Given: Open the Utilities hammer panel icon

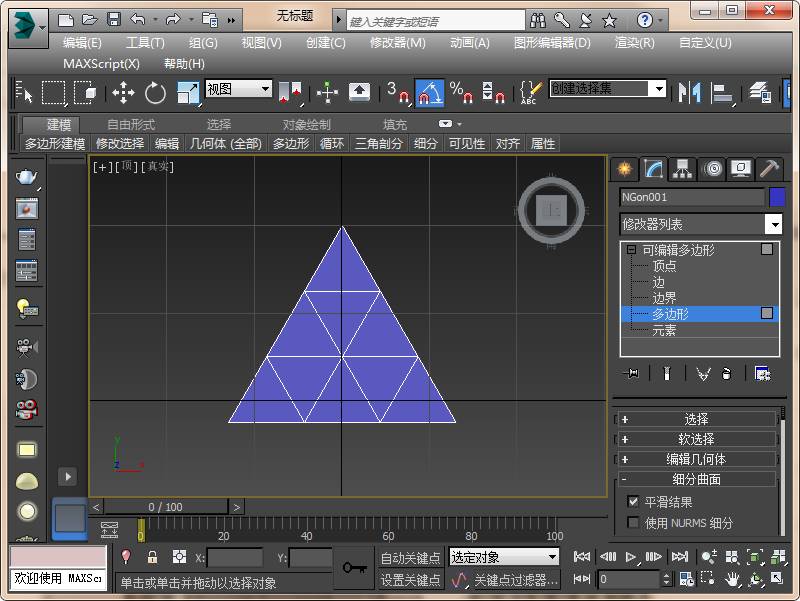Looking at the screenshot, I should click(769, 168).
